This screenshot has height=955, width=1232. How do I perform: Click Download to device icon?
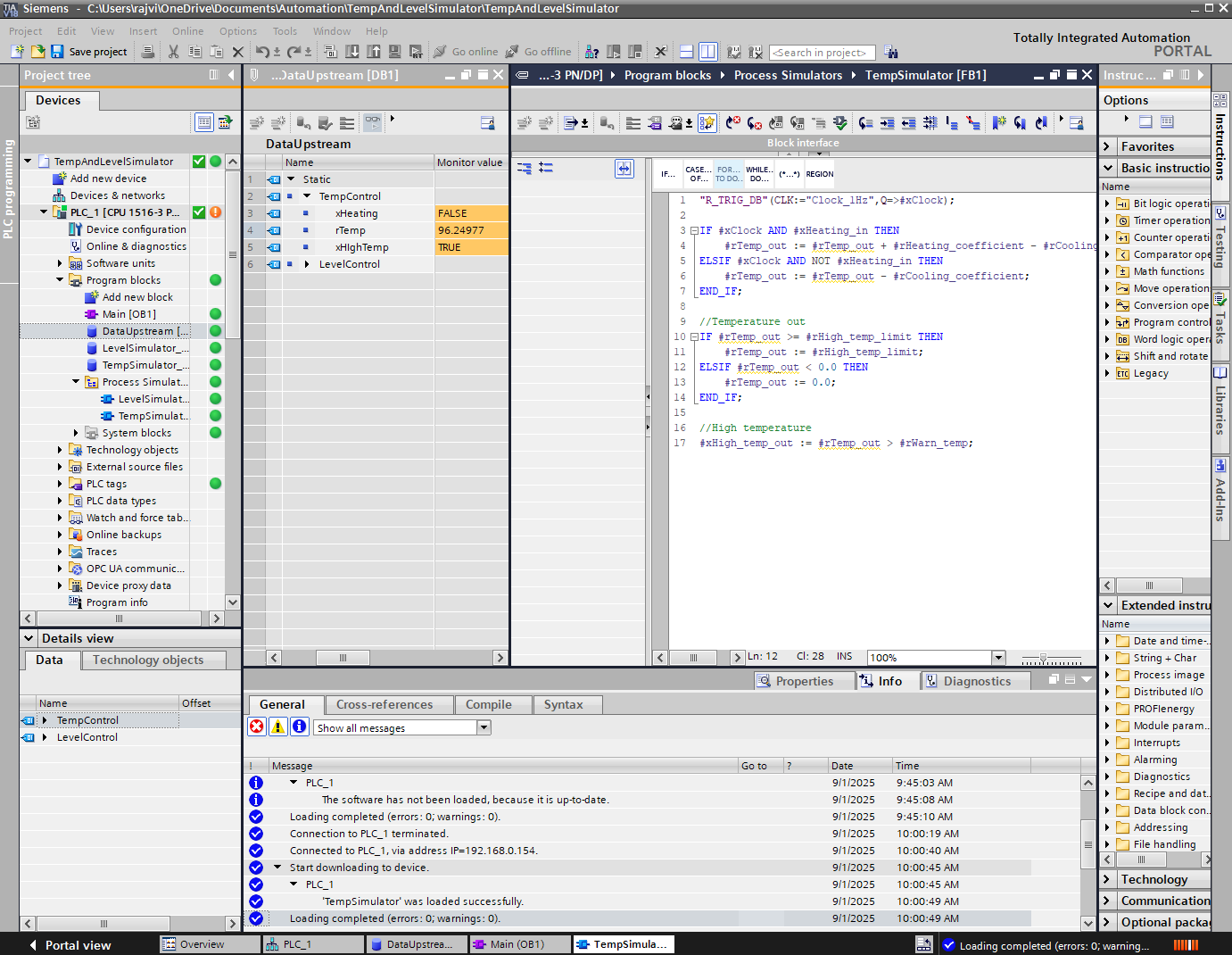point(352,52)
